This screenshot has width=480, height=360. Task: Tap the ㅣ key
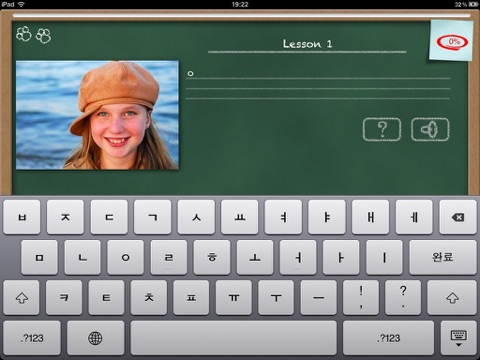(x=384, y=257)
